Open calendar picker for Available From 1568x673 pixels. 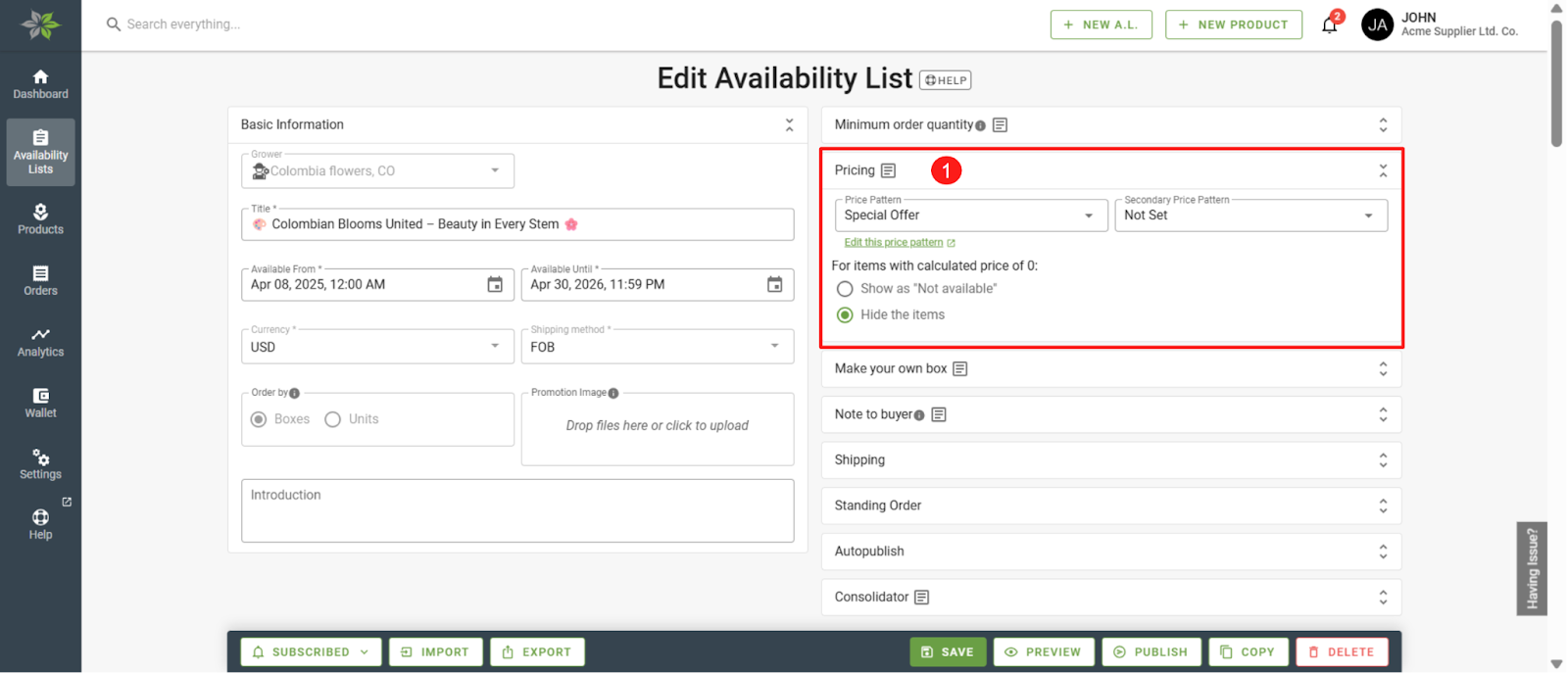pyautogui.click(x=495, y=284)
